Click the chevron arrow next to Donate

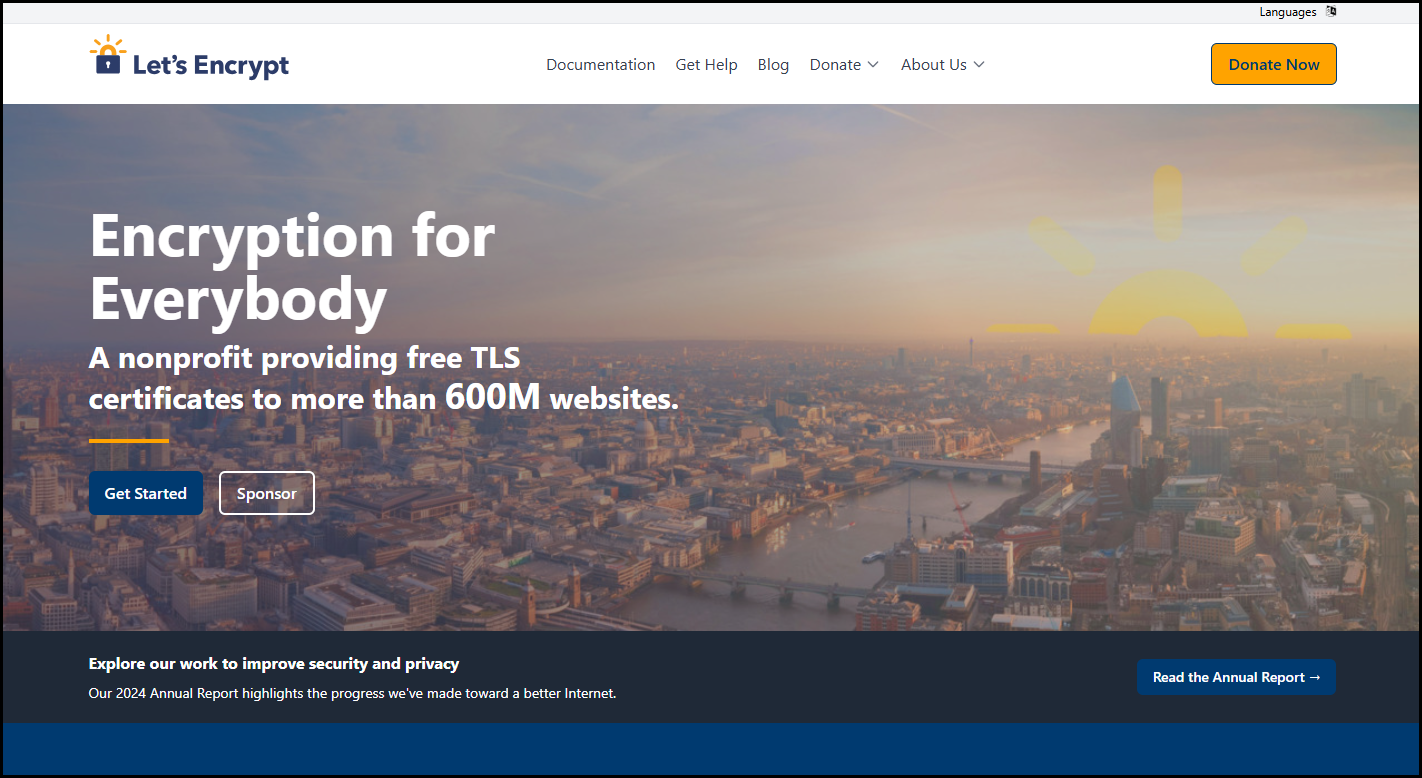873,65
